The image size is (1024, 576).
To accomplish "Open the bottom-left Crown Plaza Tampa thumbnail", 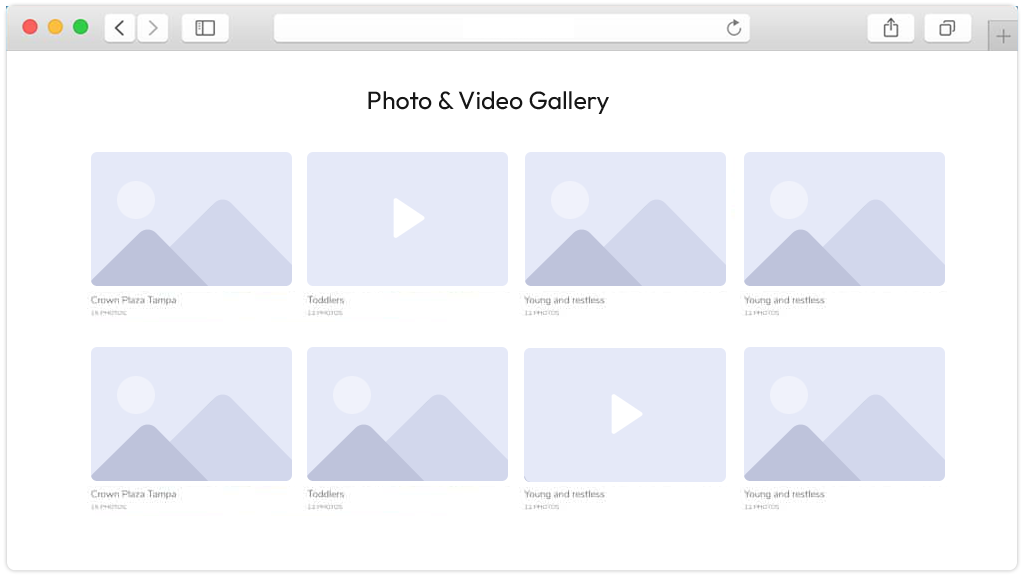I will (x=191, y=413).
